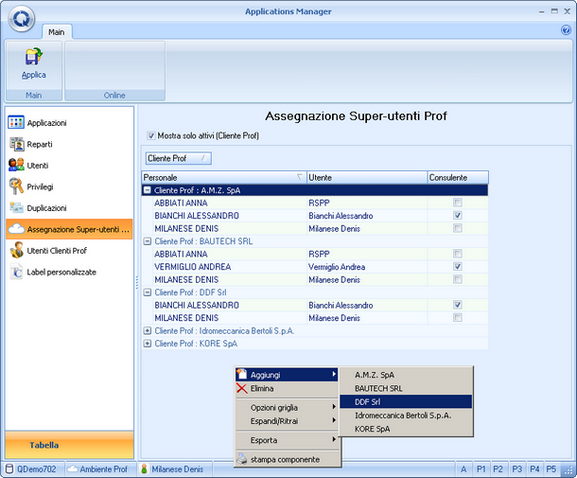Select the Utenti people icon
Viewport: 577px width, 478px height.
[x=16, y=165]
